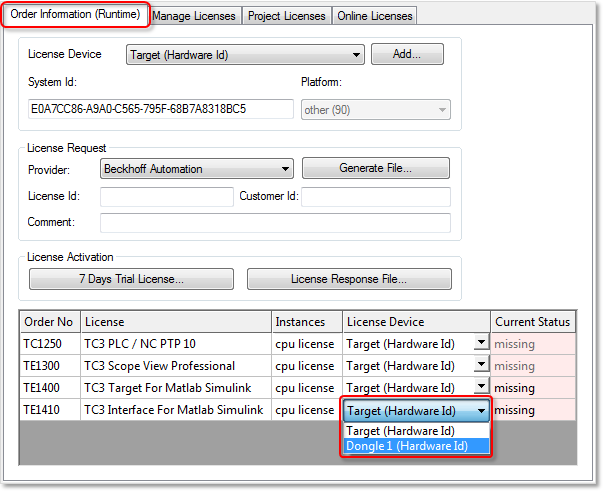Click the Instances column header
The image size is (603, 491).
307,322
